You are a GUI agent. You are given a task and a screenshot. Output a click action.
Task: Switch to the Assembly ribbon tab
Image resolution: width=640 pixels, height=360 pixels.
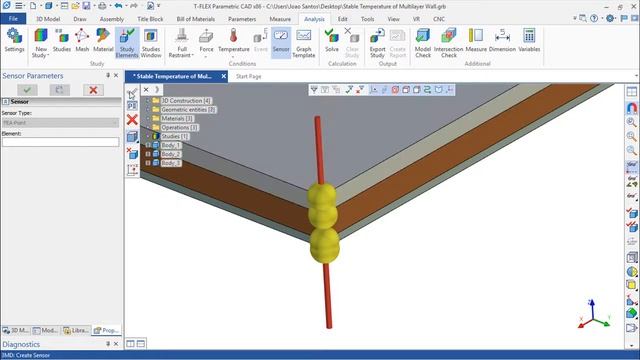point(111,19)
